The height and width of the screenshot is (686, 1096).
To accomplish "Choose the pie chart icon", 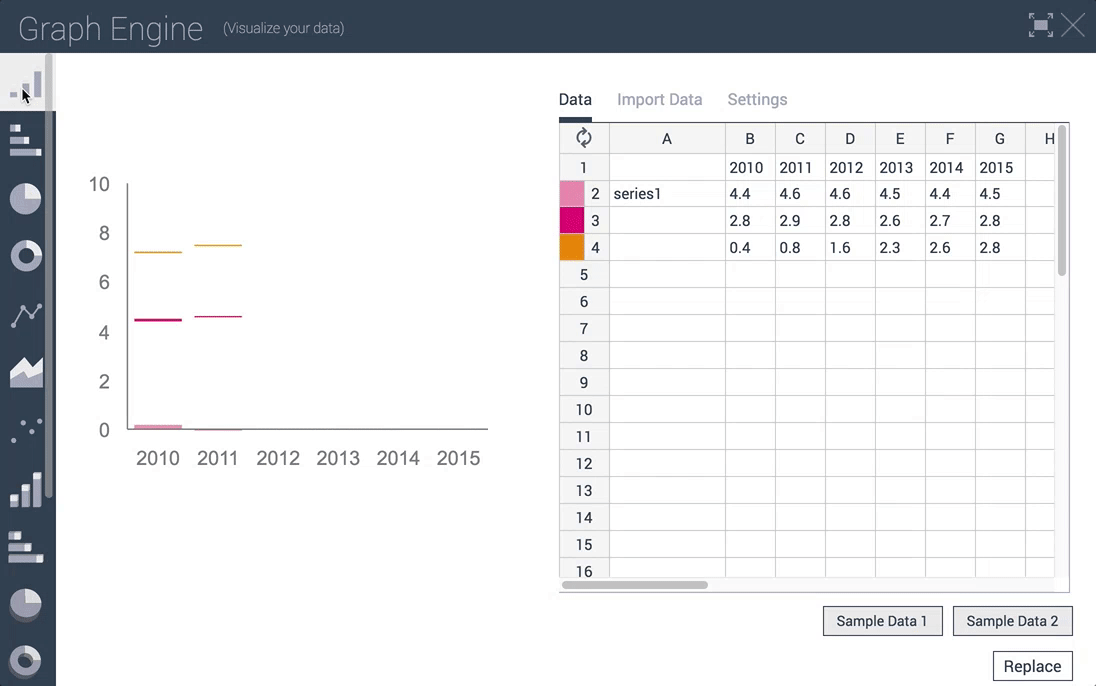I will pos(26,199).
